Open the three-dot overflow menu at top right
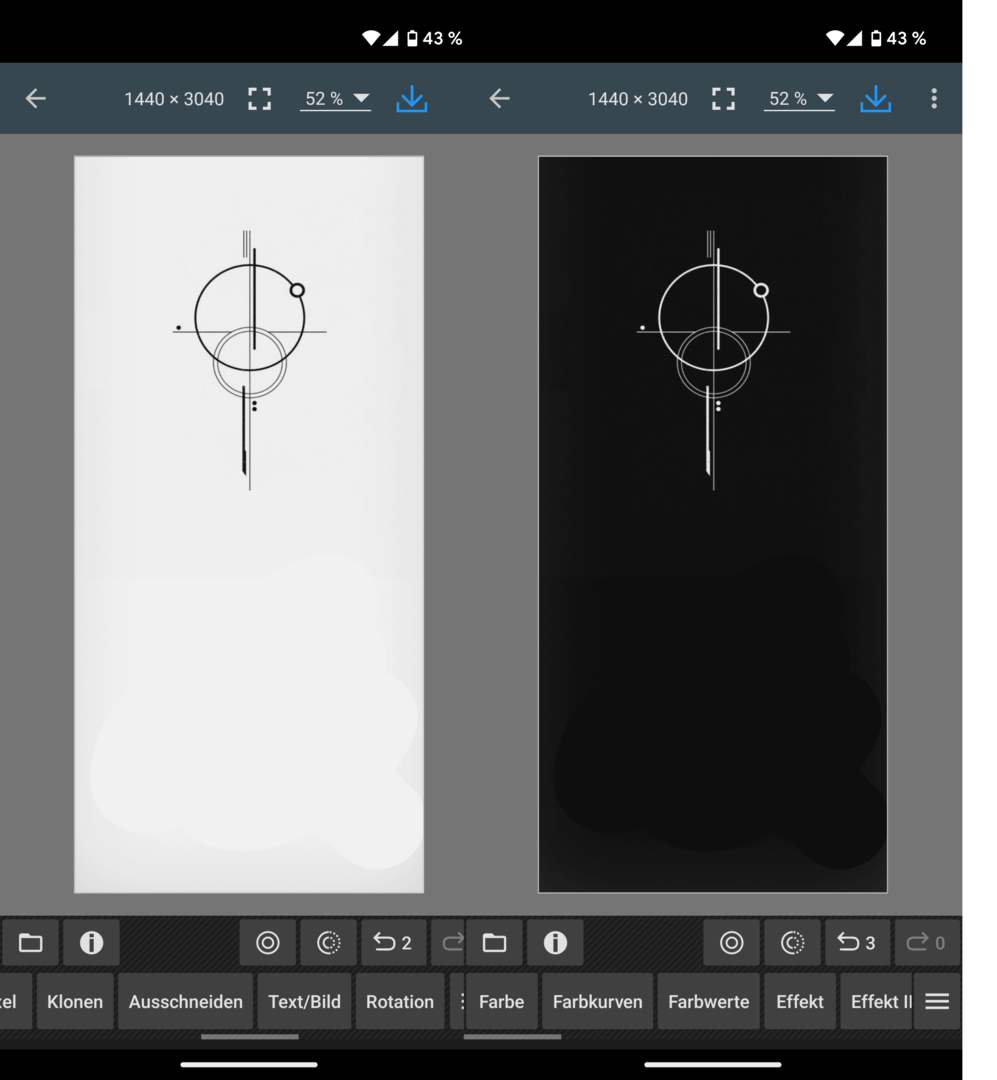The width and height of the screenshot is (997, 1080). pyautogui.click(x=934, y=98)
